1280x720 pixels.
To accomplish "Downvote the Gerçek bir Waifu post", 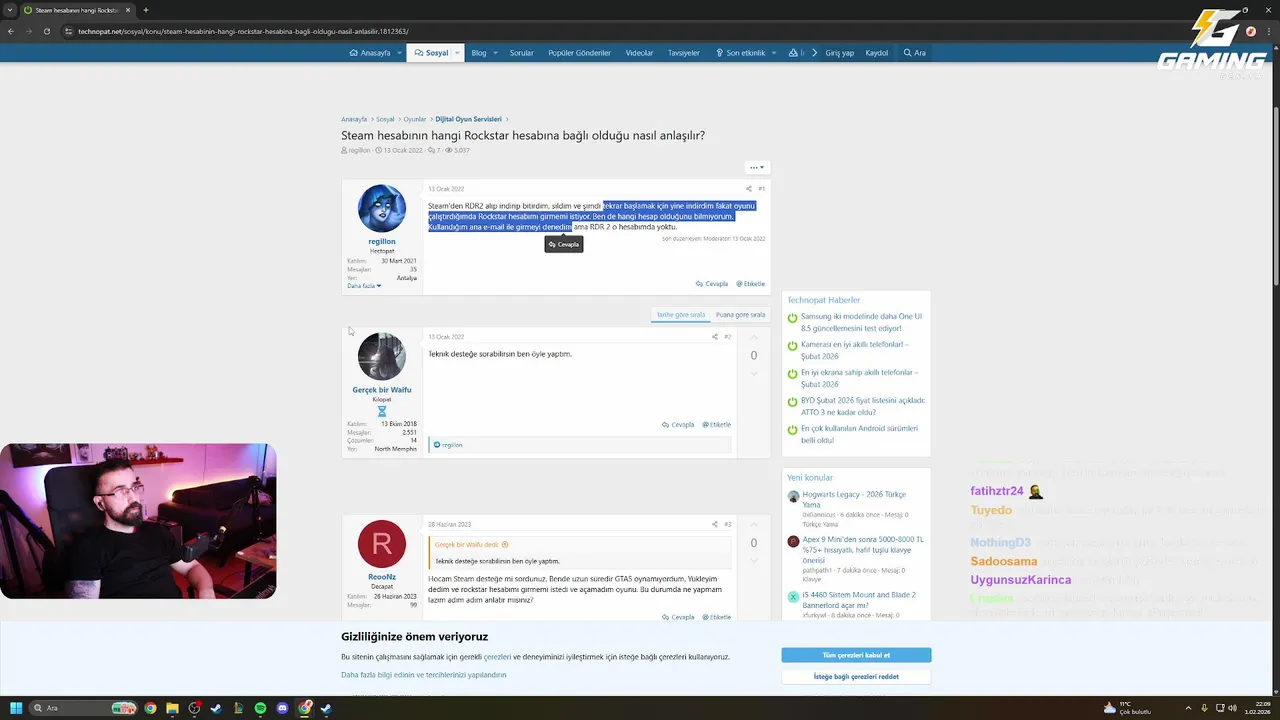I will (x=754, y=373).
